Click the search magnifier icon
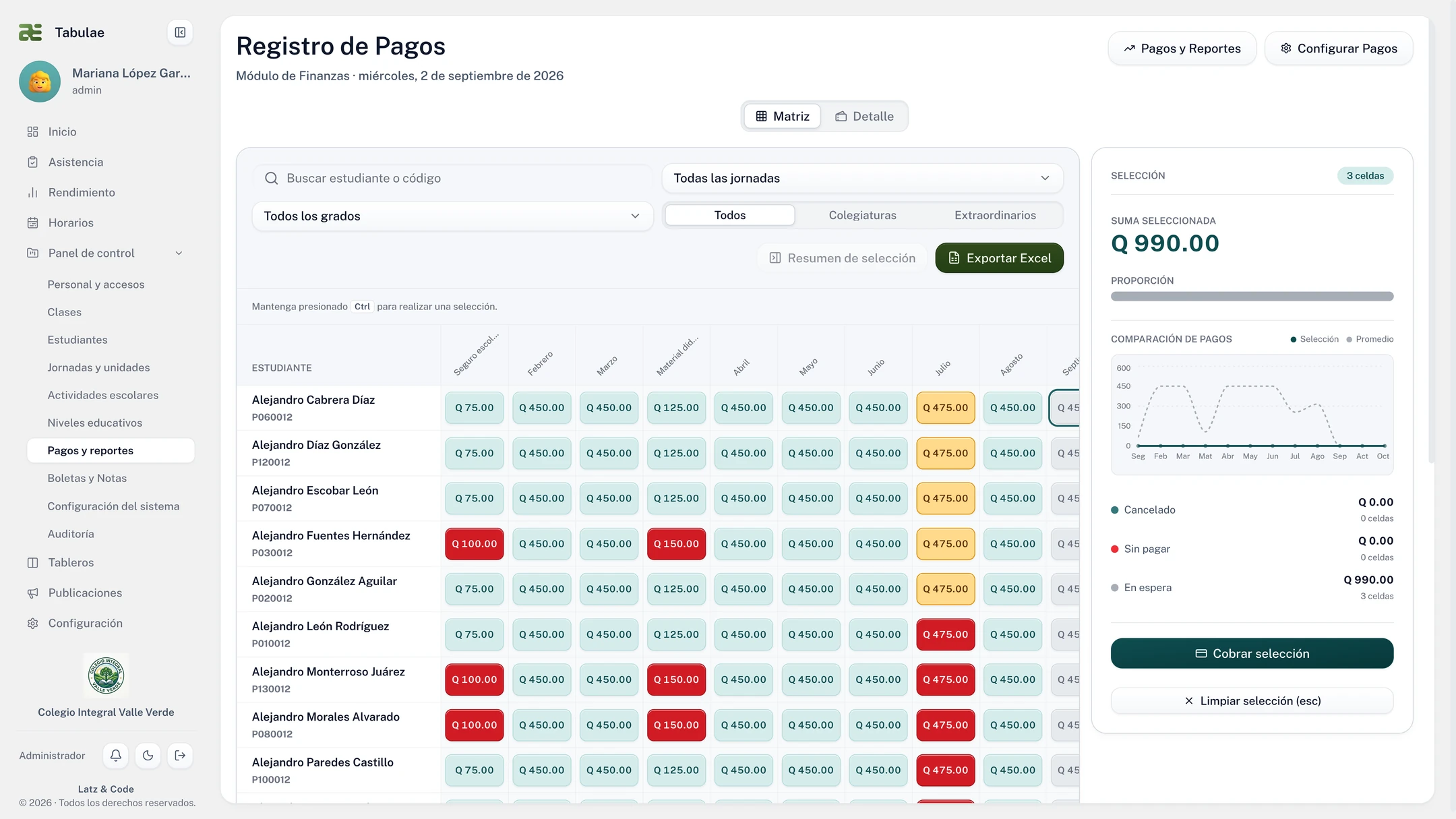 [272, 179]
